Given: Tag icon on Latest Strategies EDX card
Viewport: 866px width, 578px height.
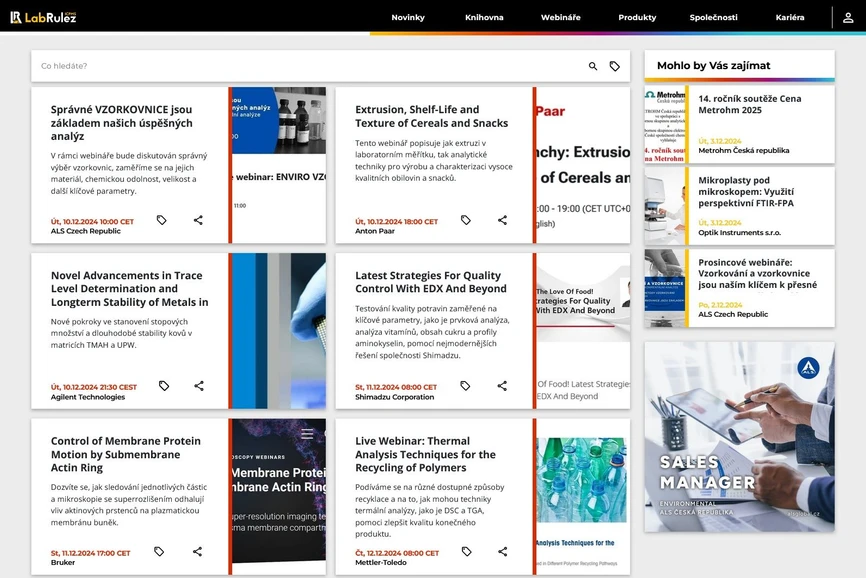Looking at the screenshot, I should pyautogui.click(x=465, y=386).
